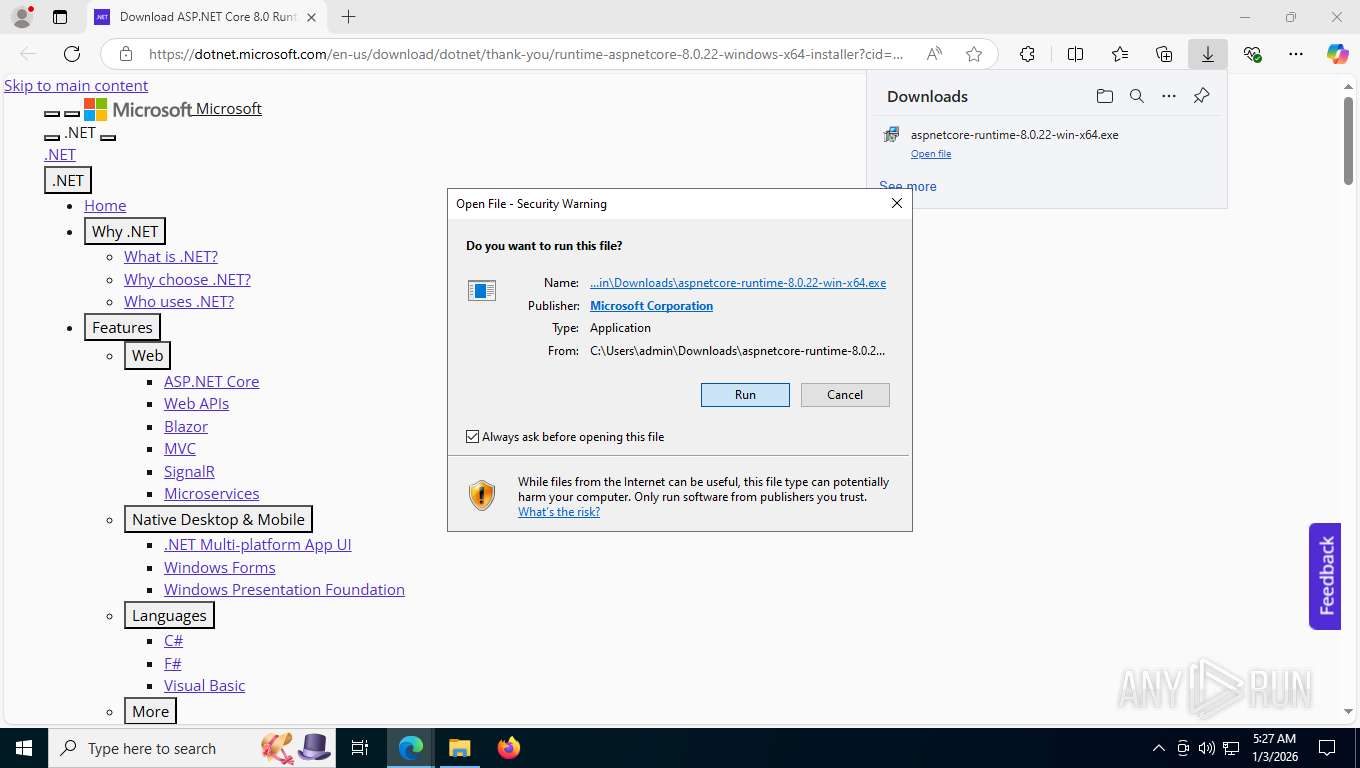Toggle the Downloads toolbar icon

pyautogui.click(x=1208, y=54)
